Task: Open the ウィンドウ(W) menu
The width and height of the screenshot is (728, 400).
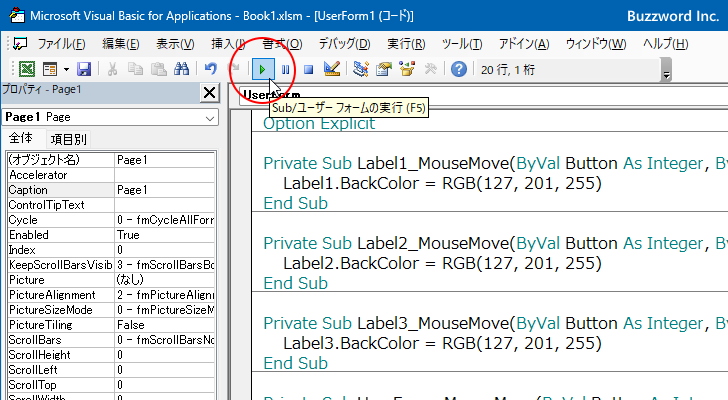Action: click(596, 44)
